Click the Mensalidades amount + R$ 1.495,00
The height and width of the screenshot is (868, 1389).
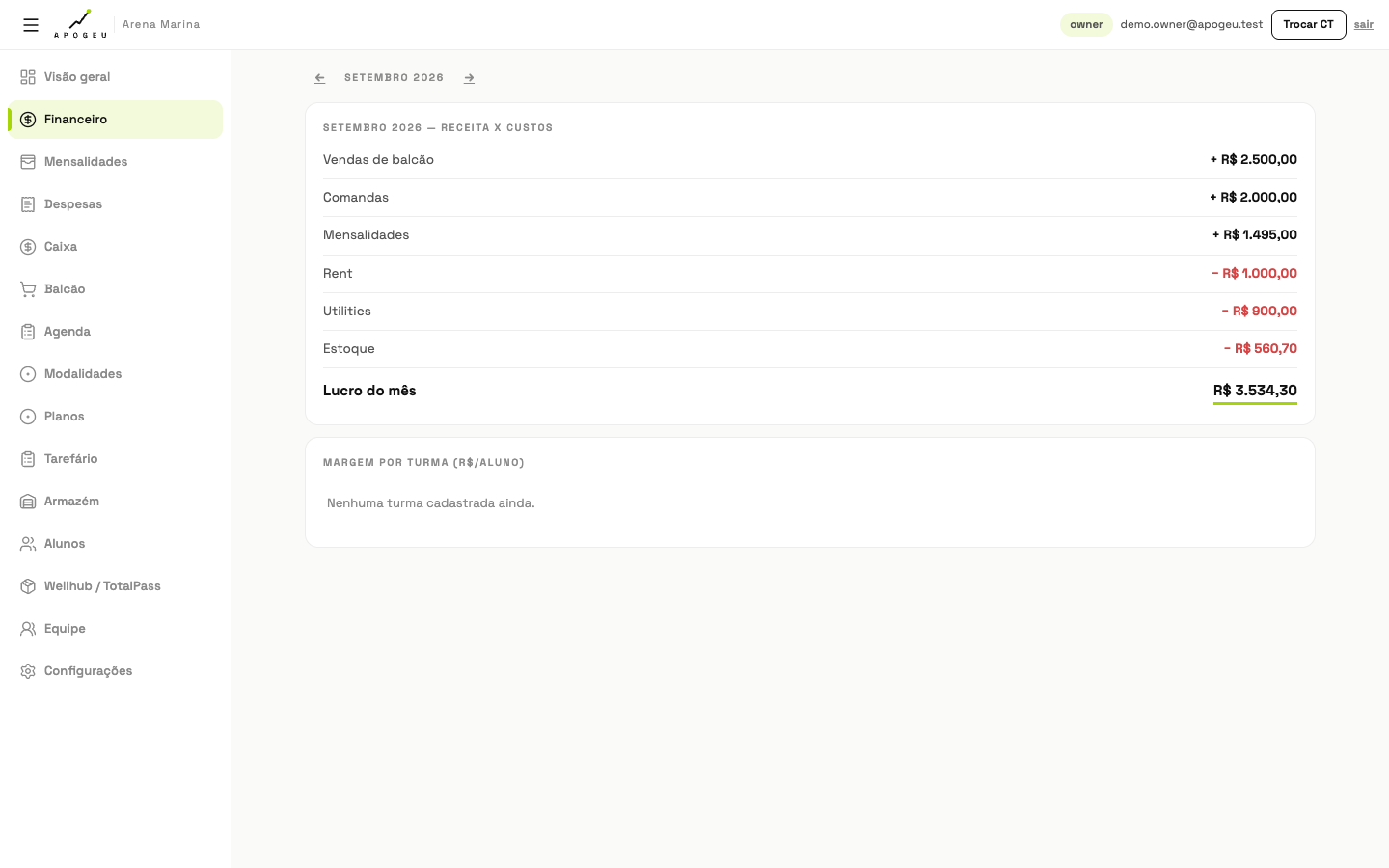click(1254, 235)
